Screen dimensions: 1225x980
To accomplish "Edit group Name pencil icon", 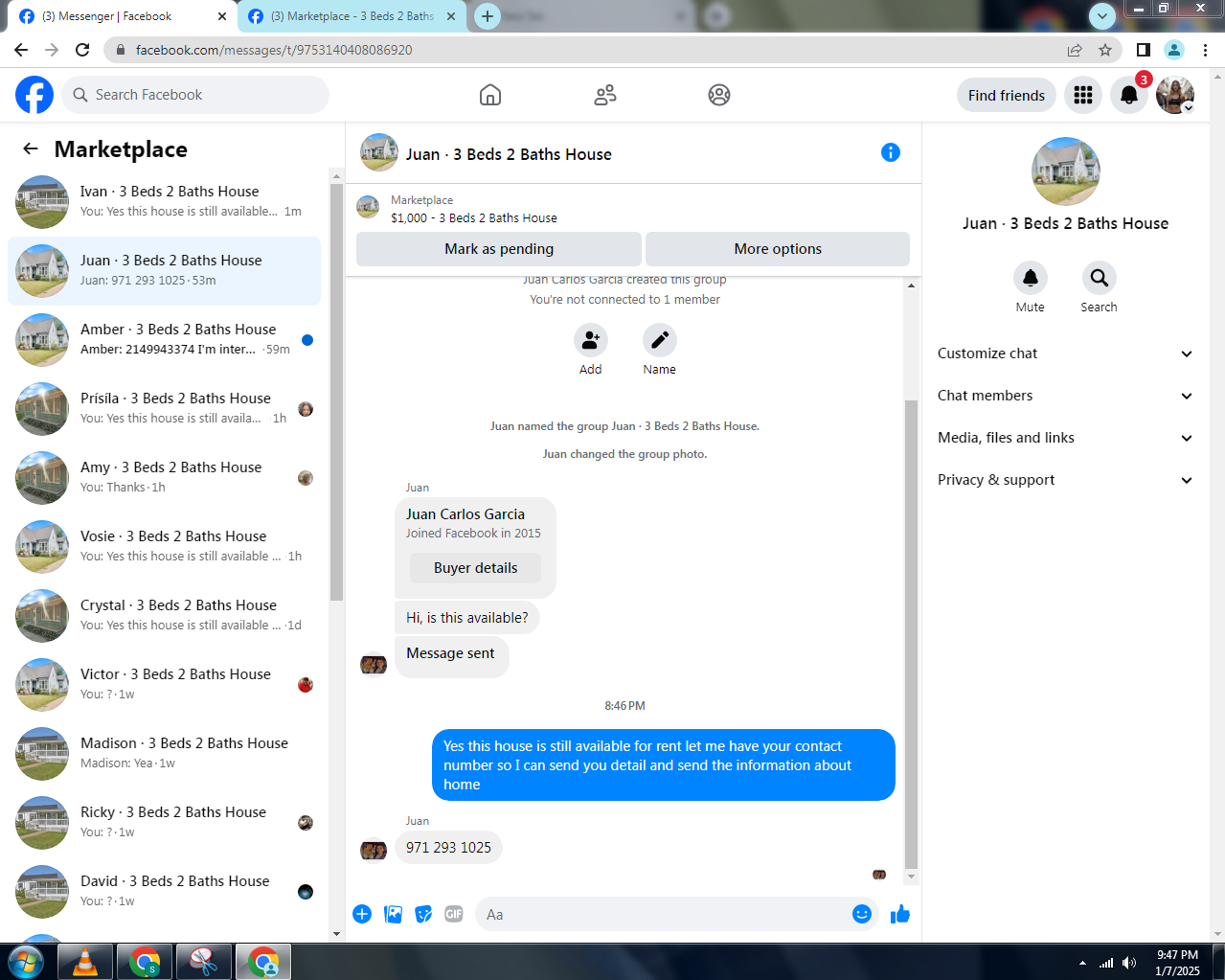I will pos(660,340).
